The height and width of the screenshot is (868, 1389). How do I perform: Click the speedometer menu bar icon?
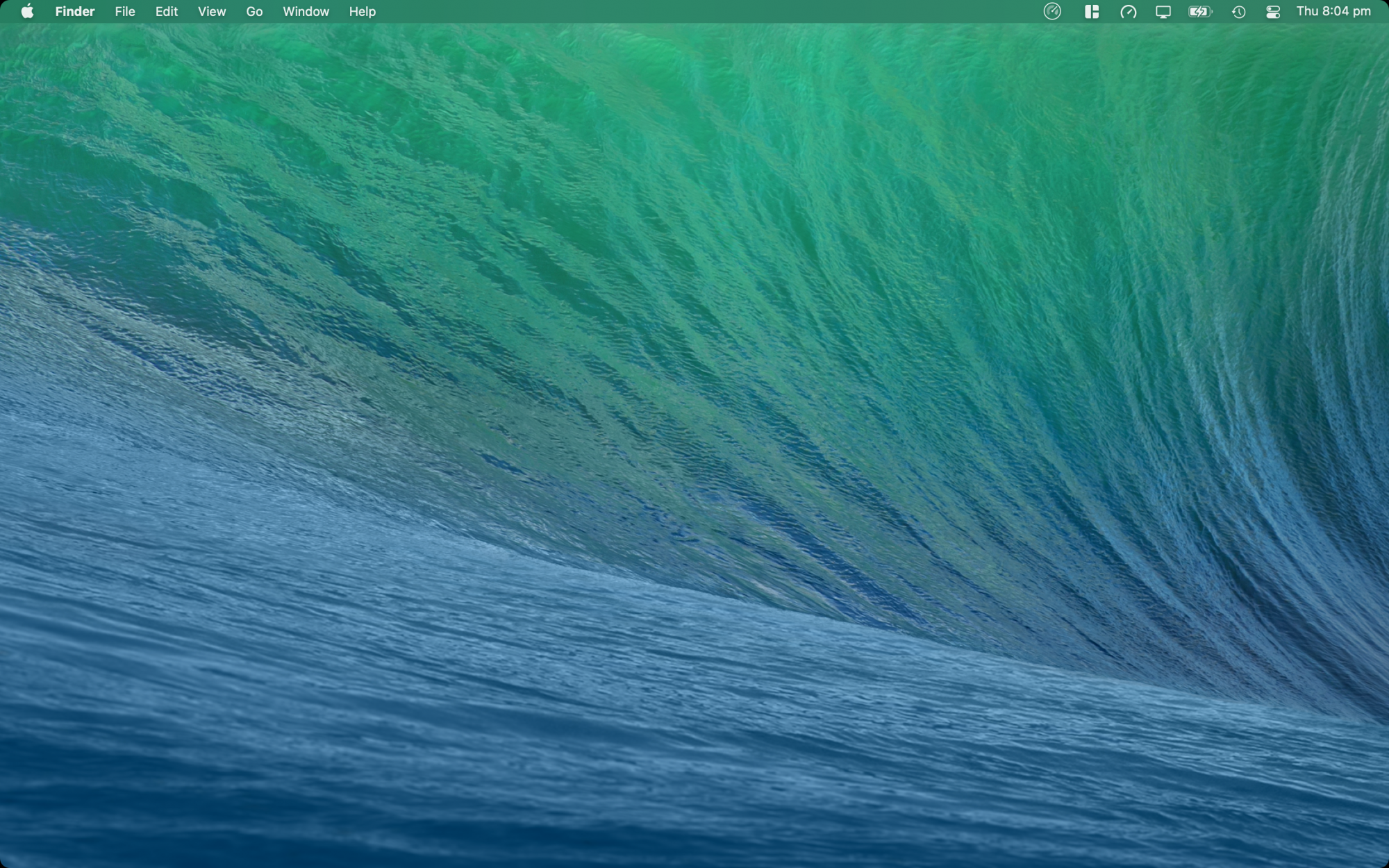tap(1128, 12)
